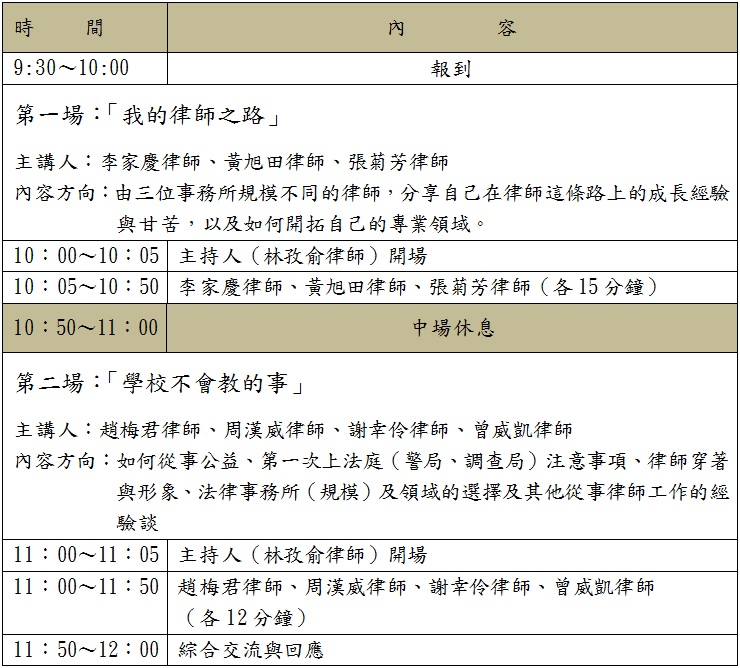Select the 11：00～11：05 time cell
The height and width of the screenshot is (668, 740).
coord(85,555)
